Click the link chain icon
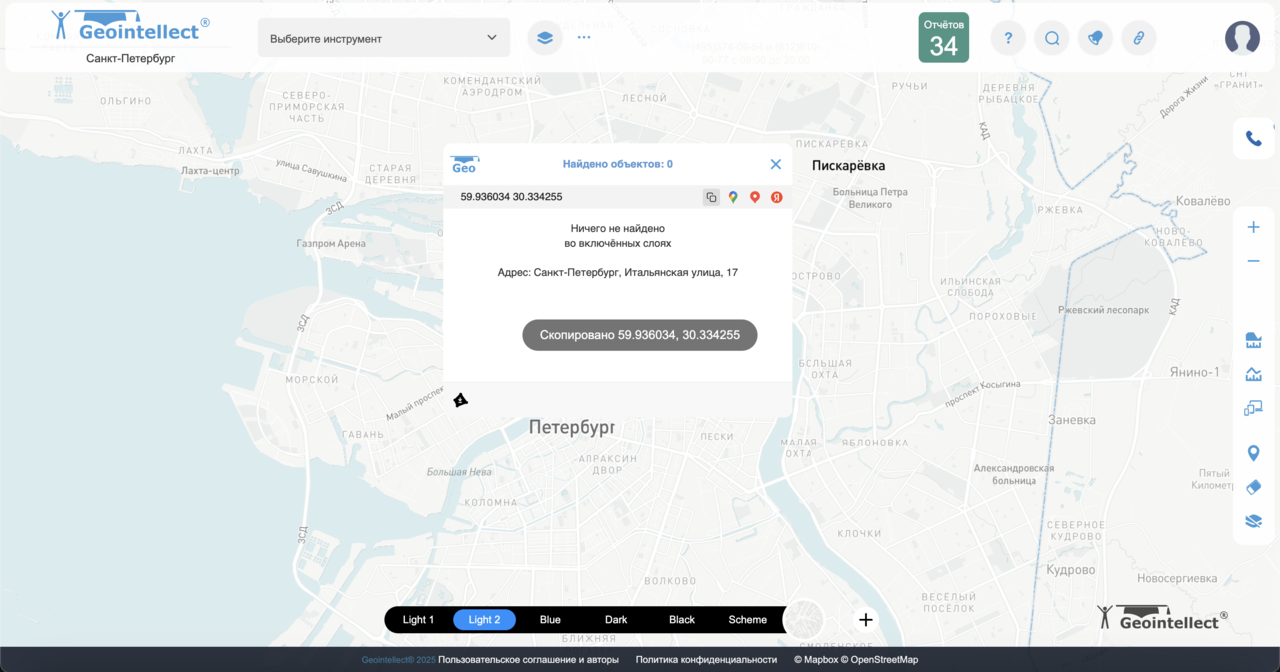 tap(1138, 38)
